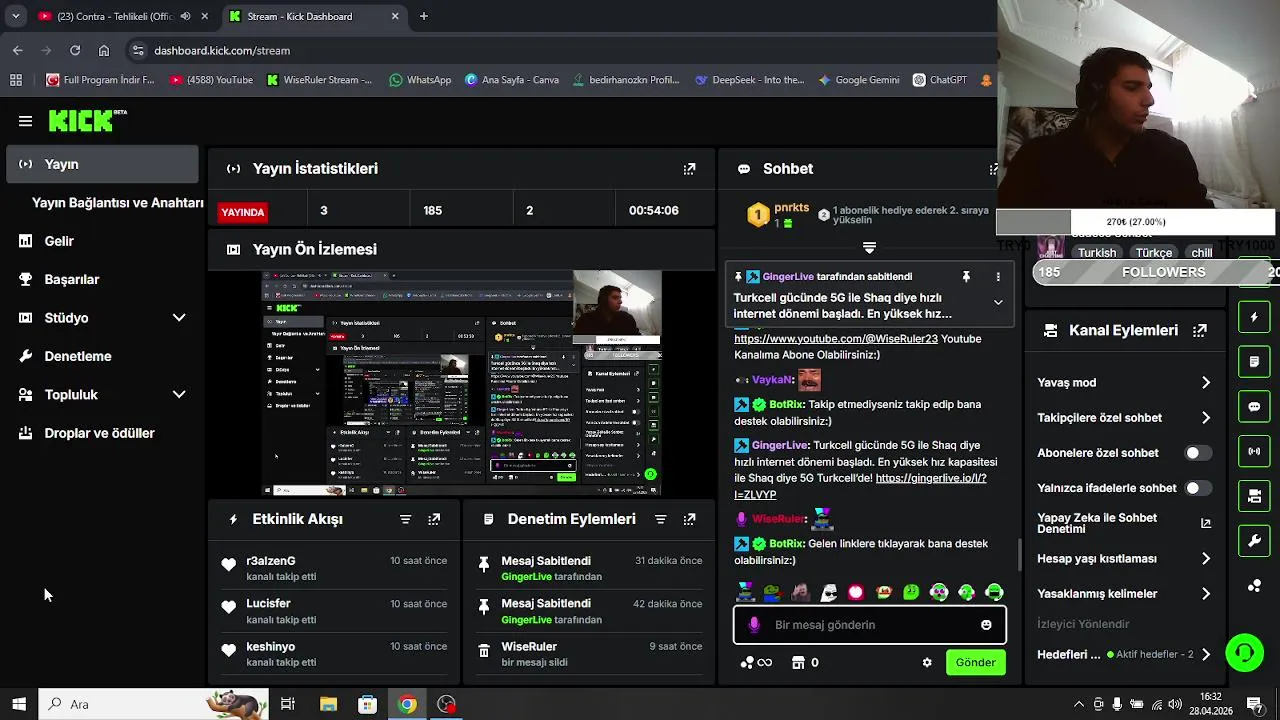Pop out the Denetim Eylemleri panel
Viewport: 1280px width, 720px height.
(x=689, y=519)
